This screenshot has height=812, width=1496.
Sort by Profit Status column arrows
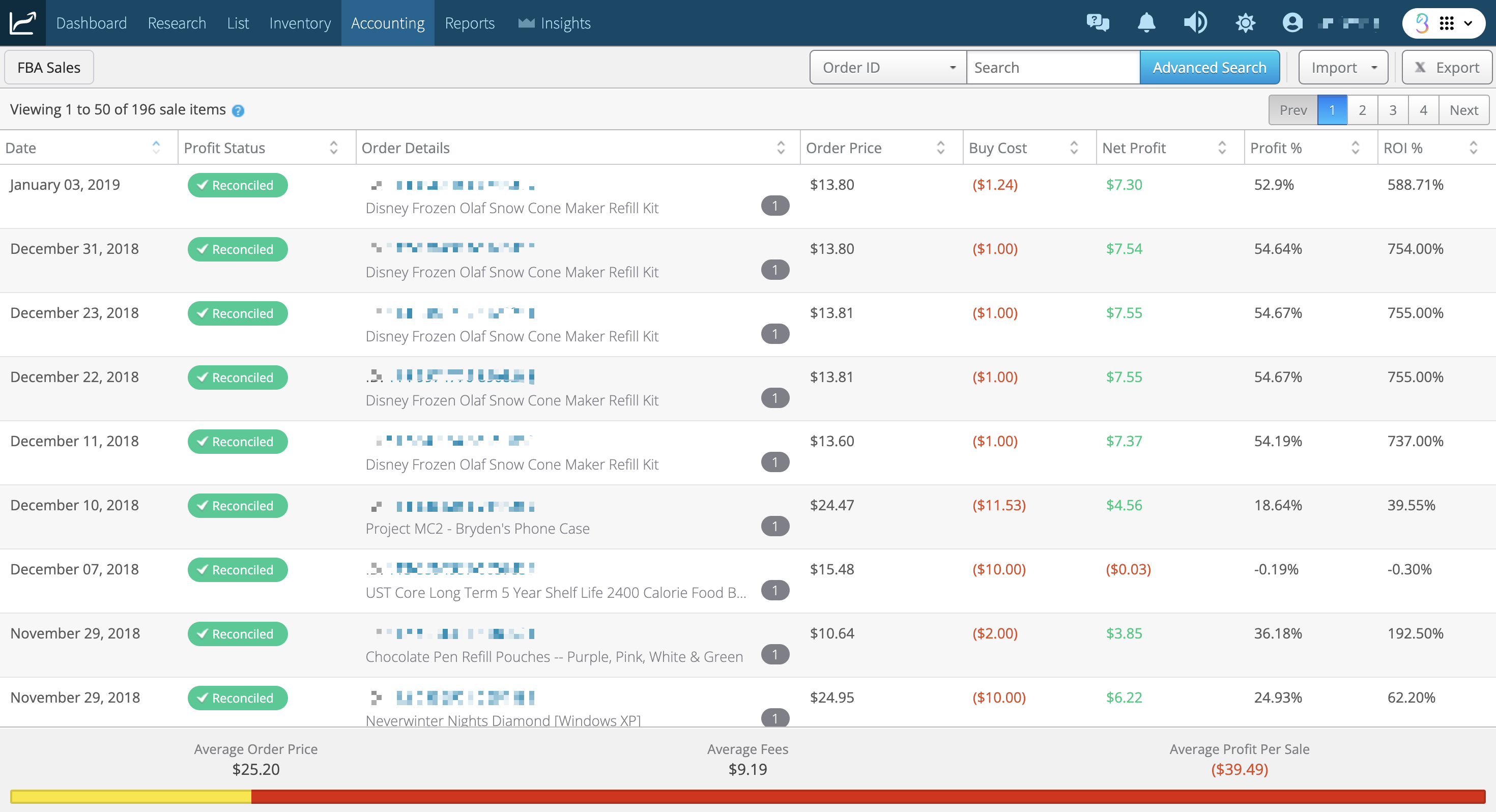pos(334,148)
